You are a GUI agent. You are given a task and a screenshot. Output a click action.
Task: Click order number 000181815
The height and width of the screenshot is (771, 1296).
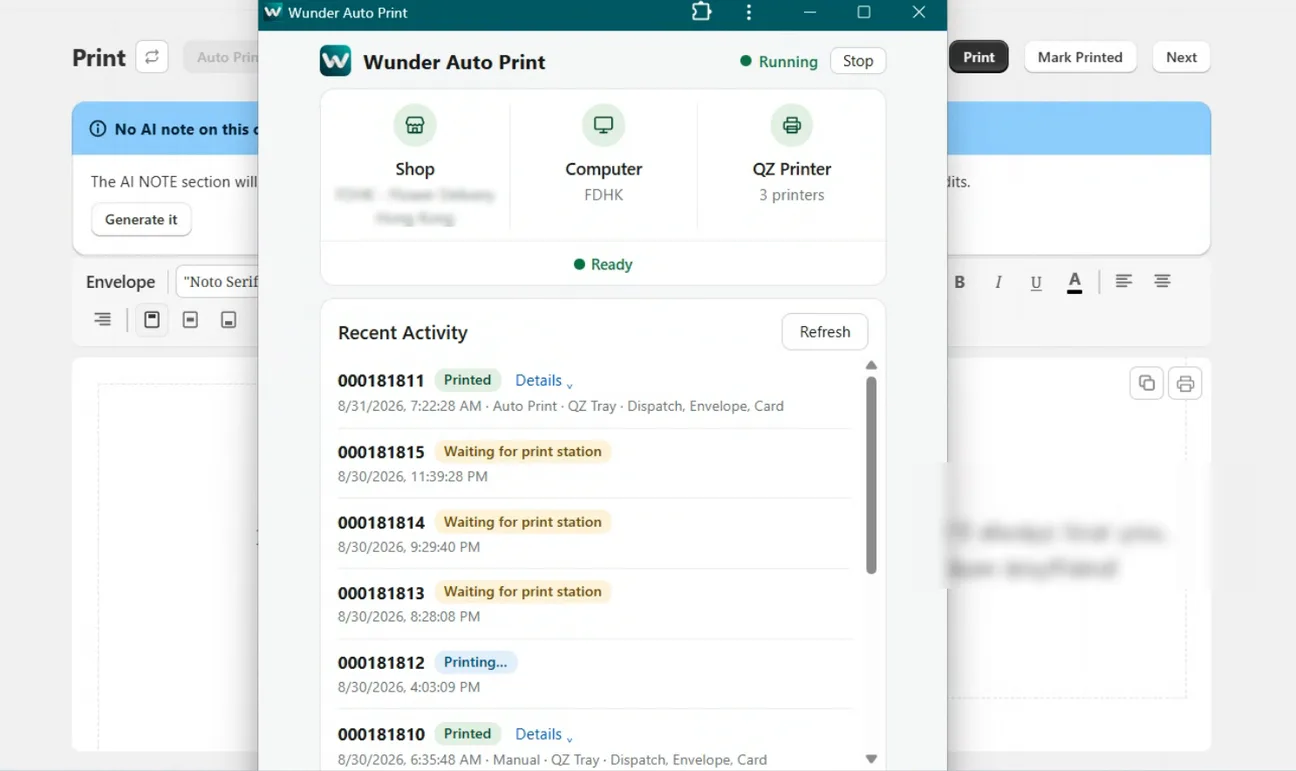click(381, 452)
